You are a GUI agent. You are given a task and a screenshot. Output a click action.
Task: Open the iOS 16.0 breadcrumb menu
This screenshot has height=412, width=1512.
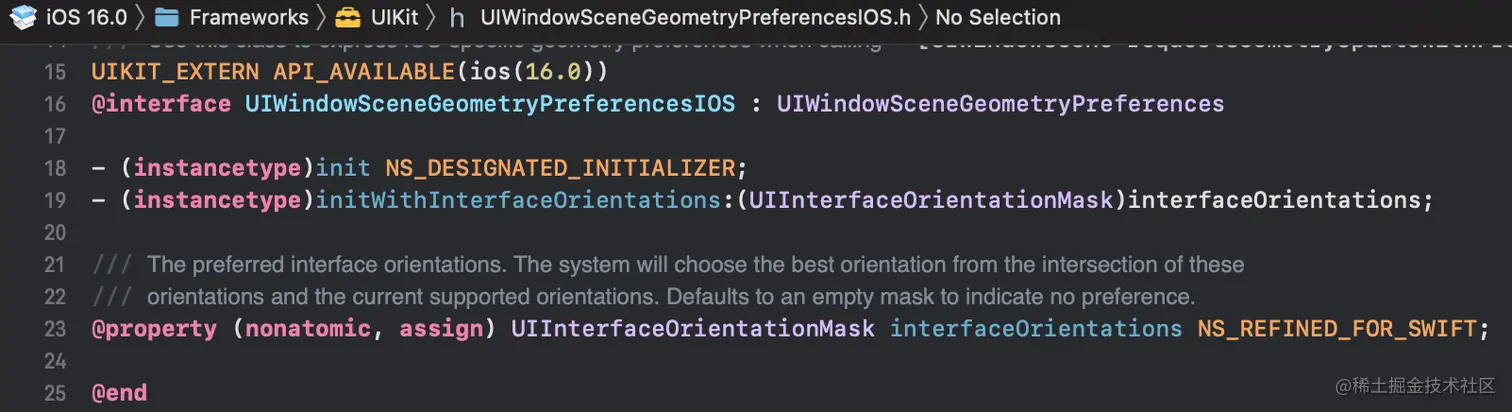[86, 17]
